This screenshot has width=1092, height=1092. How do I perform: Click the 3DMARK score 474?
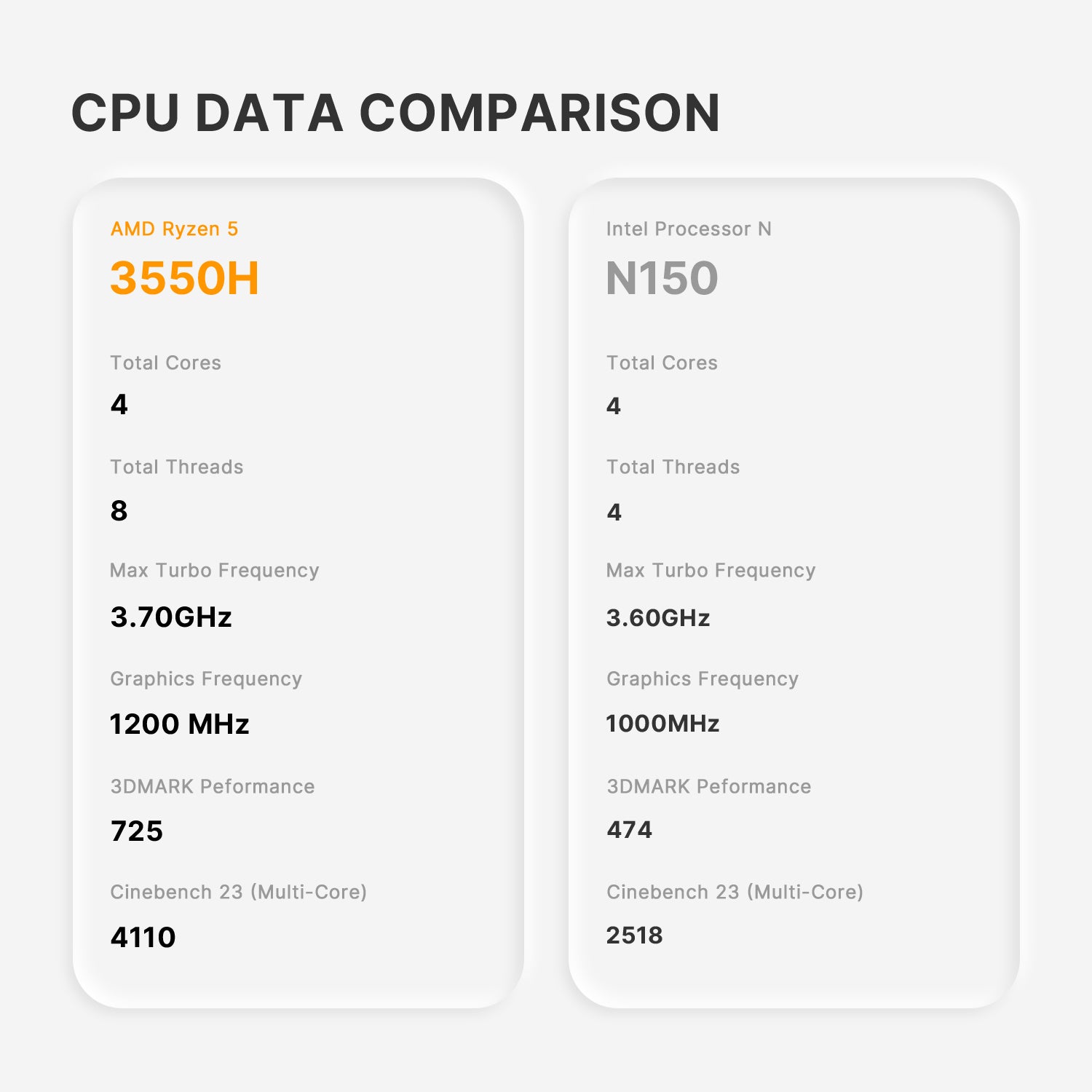click(630, 829)
